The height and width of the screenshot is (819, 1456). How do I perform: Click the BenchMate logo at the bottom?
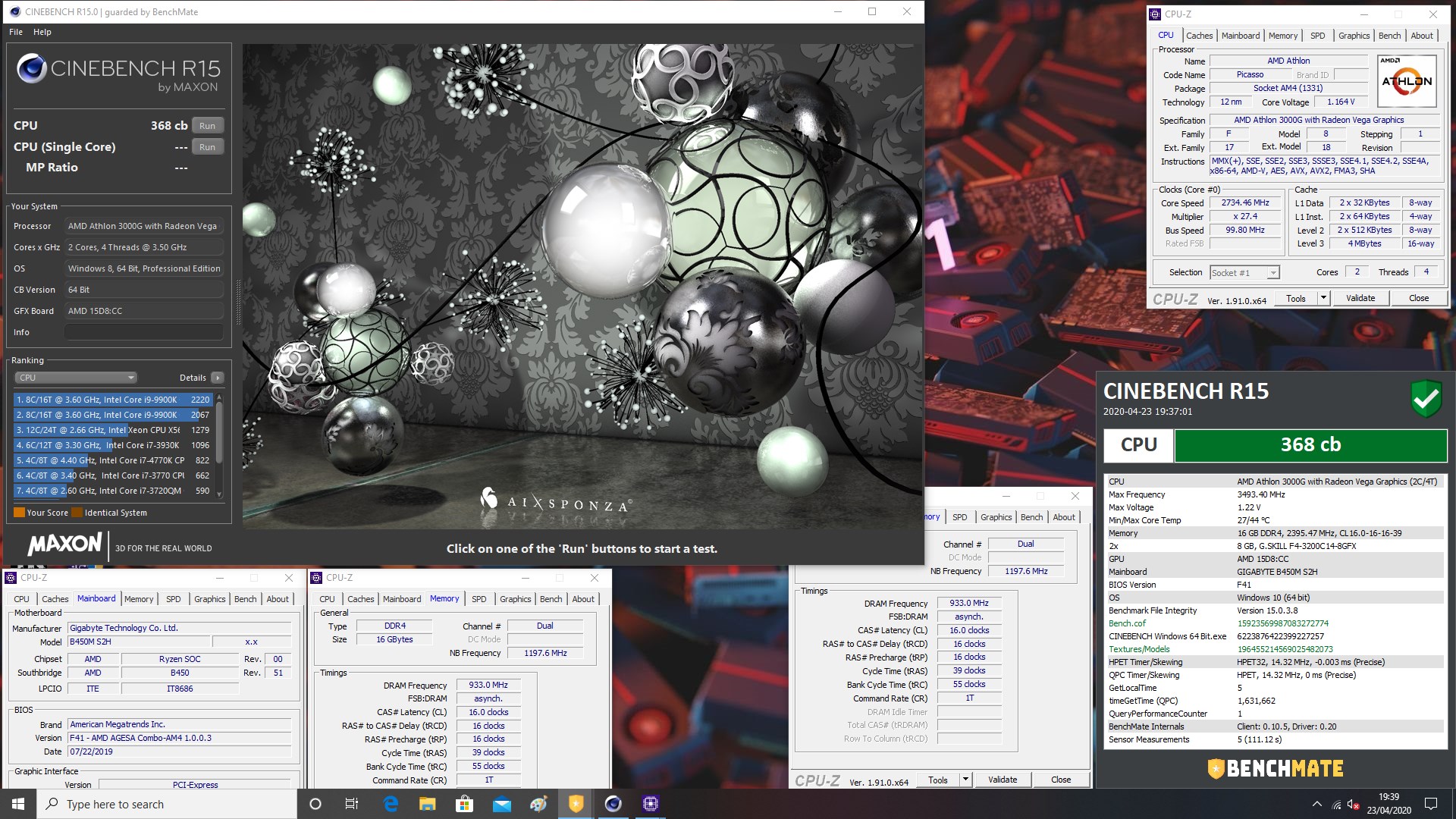[1276, 769]
